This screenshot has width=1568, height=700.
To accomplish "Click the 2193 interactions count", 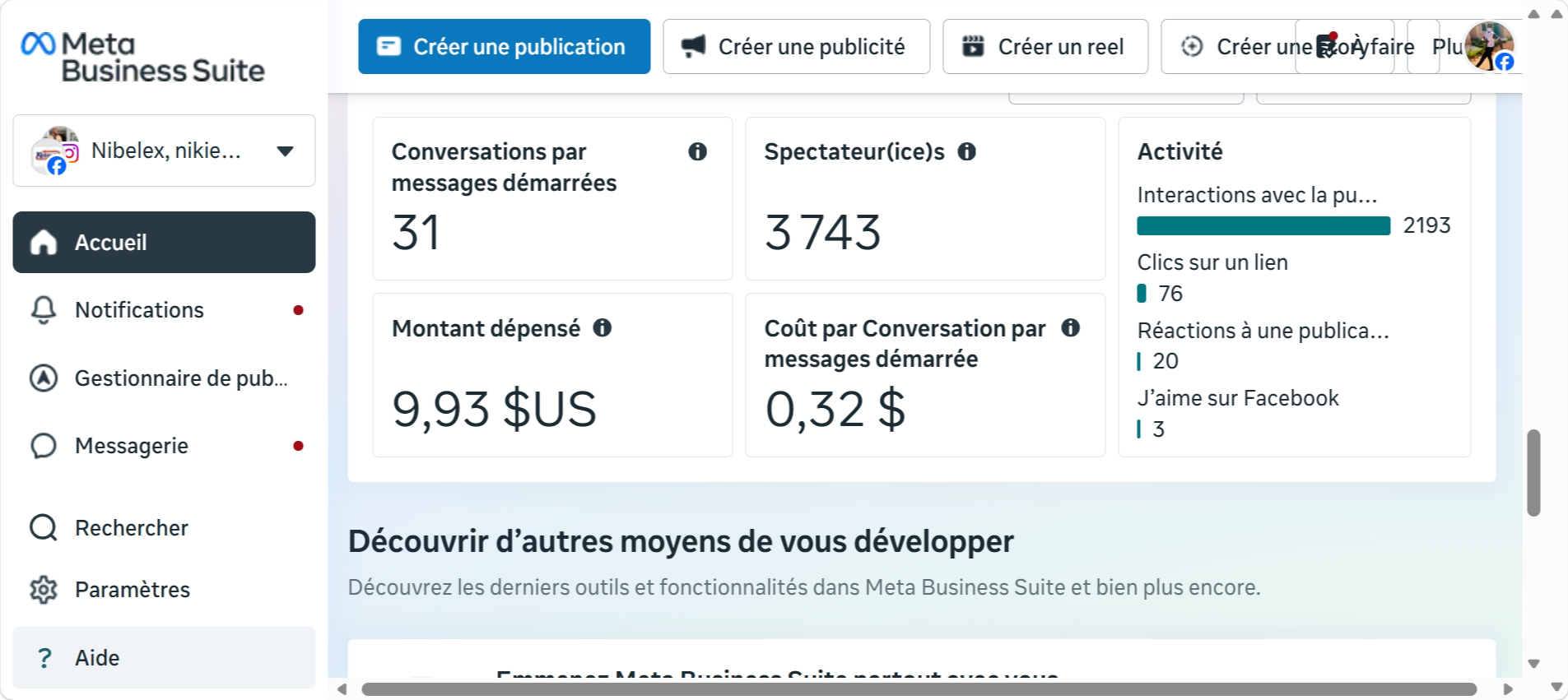I will (x=1426, y=225).
